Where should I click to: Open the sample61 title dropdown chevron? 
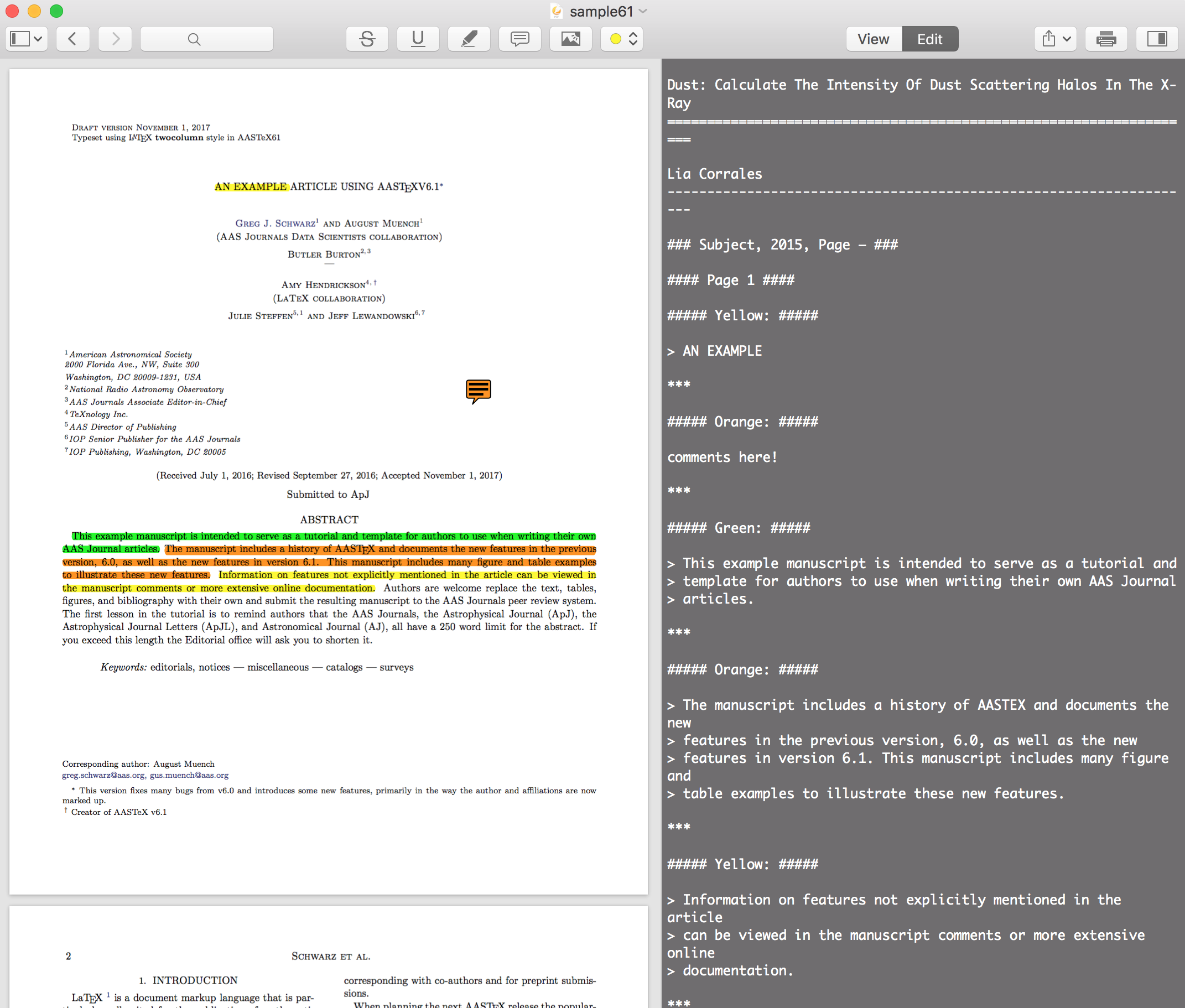point(643,11)
